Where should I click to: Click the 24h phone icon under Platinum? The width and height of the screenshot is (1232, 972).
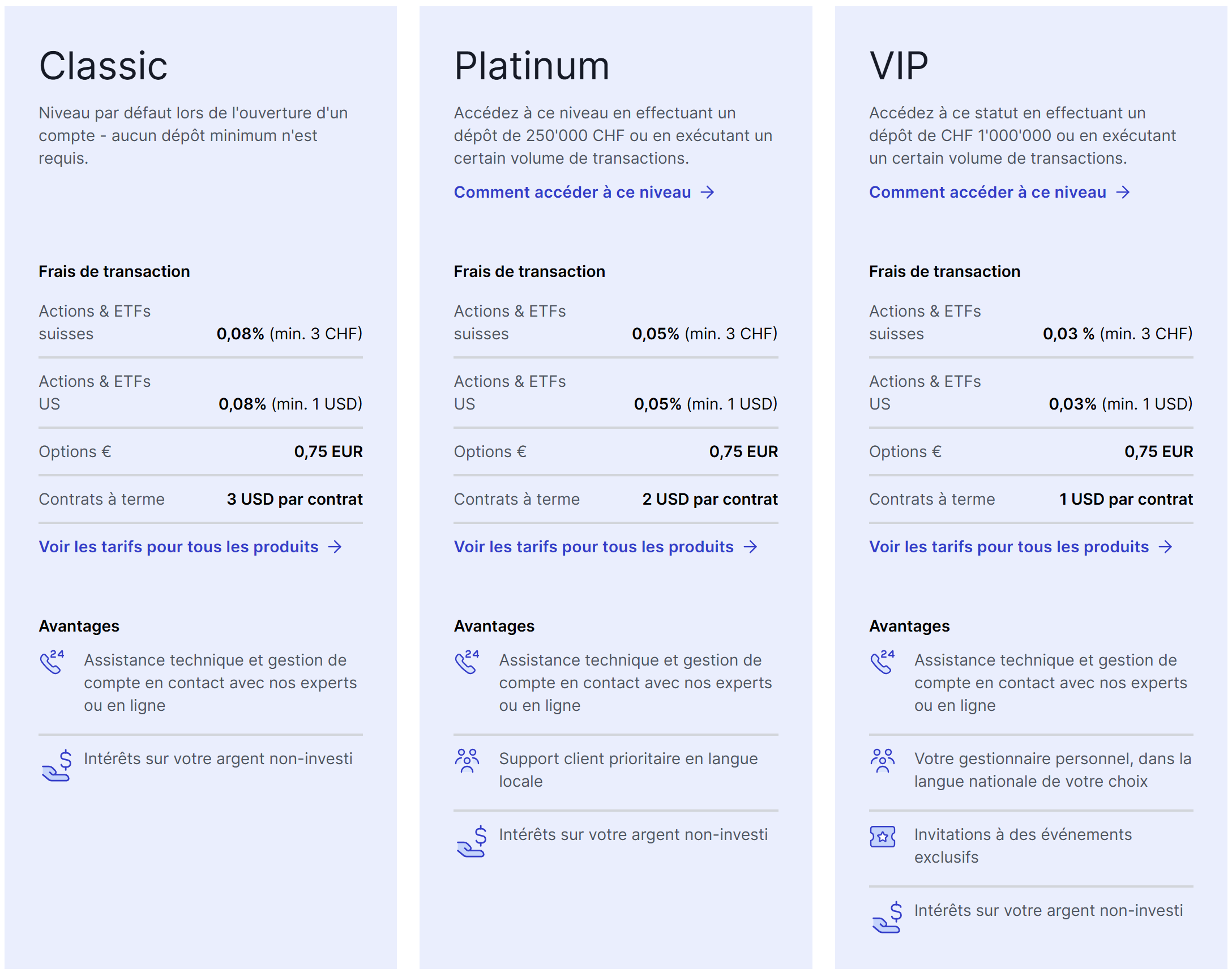tap(467, 662)
